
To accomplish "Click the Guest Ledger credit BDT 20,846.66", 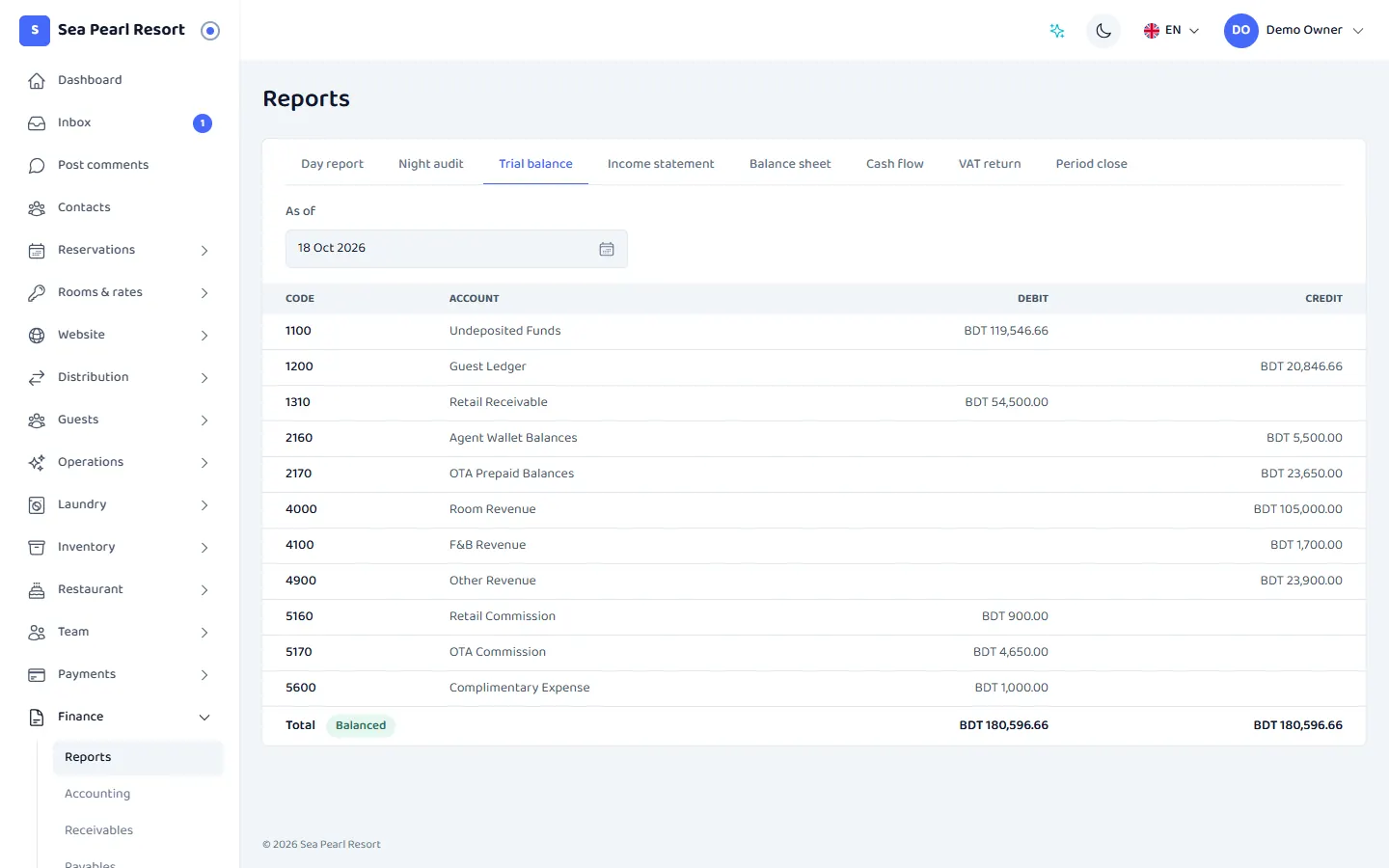I will (1301, 366).
